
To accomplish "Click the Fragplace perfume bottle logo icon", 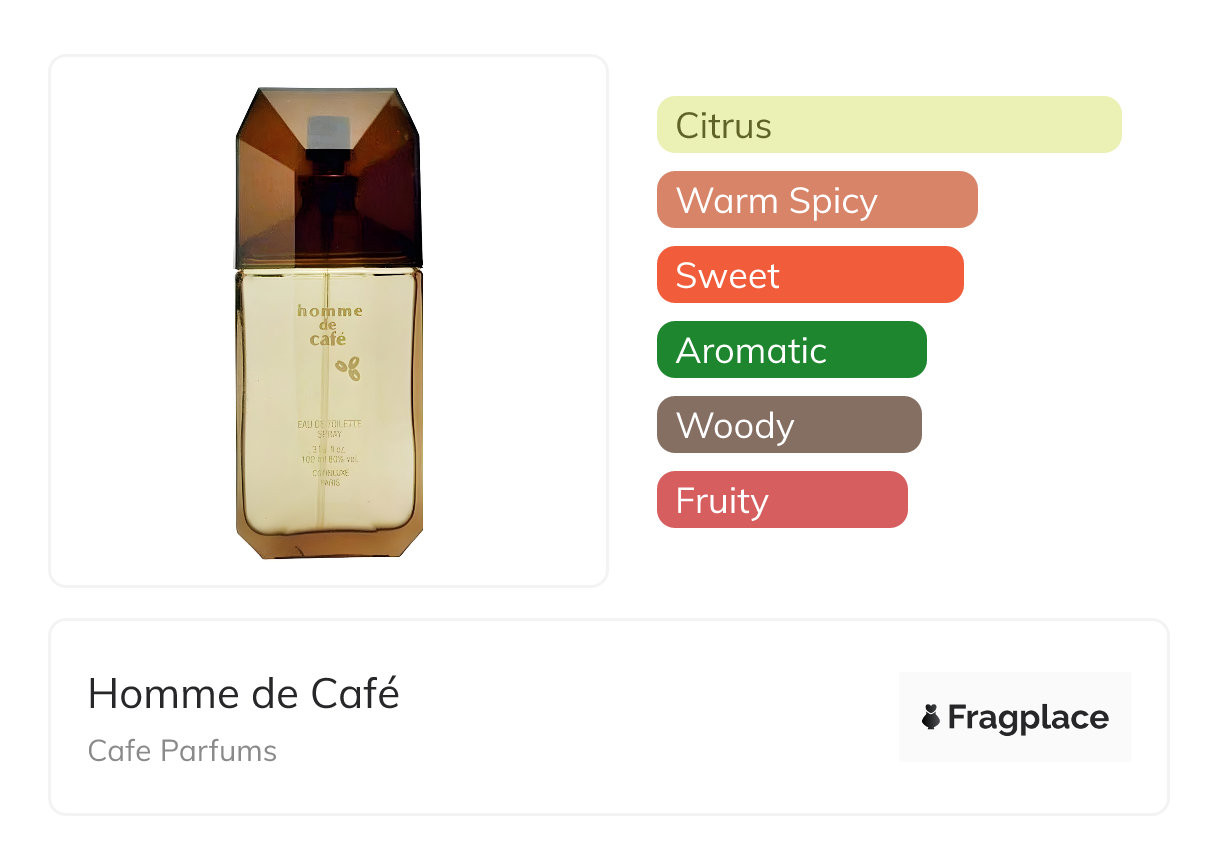I will (931, 717).
